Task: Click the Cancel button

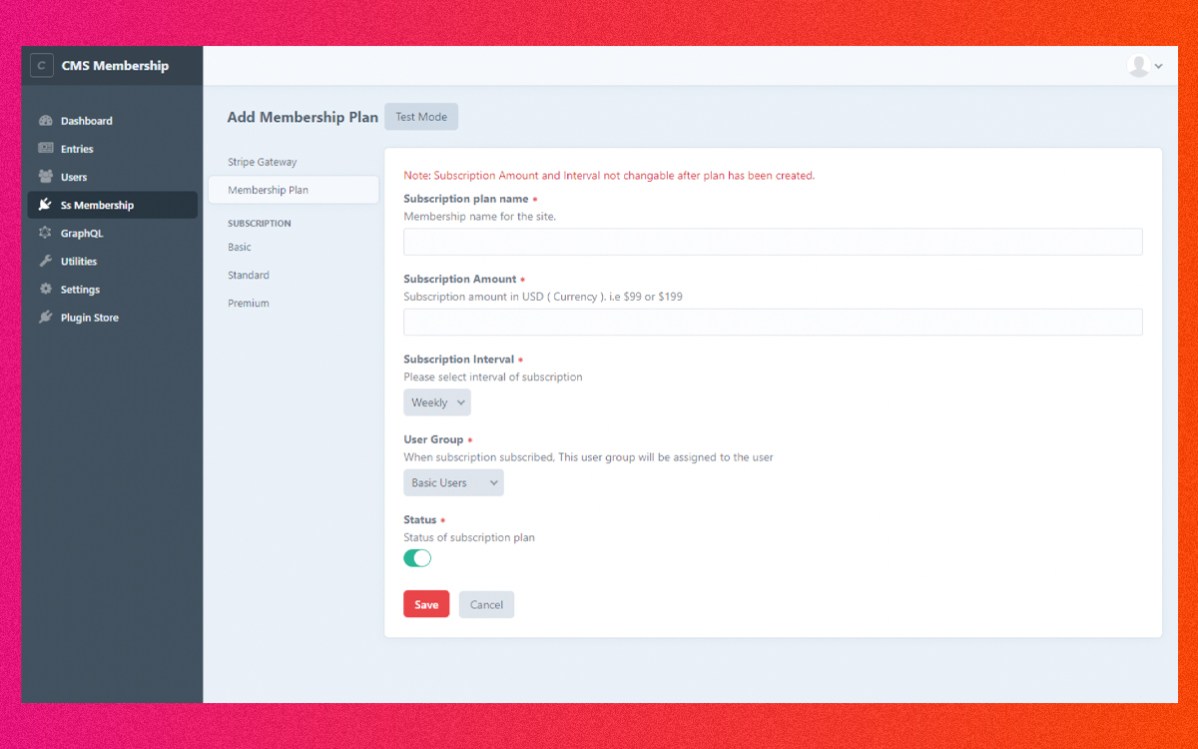Action: click(x=486, y=605)
